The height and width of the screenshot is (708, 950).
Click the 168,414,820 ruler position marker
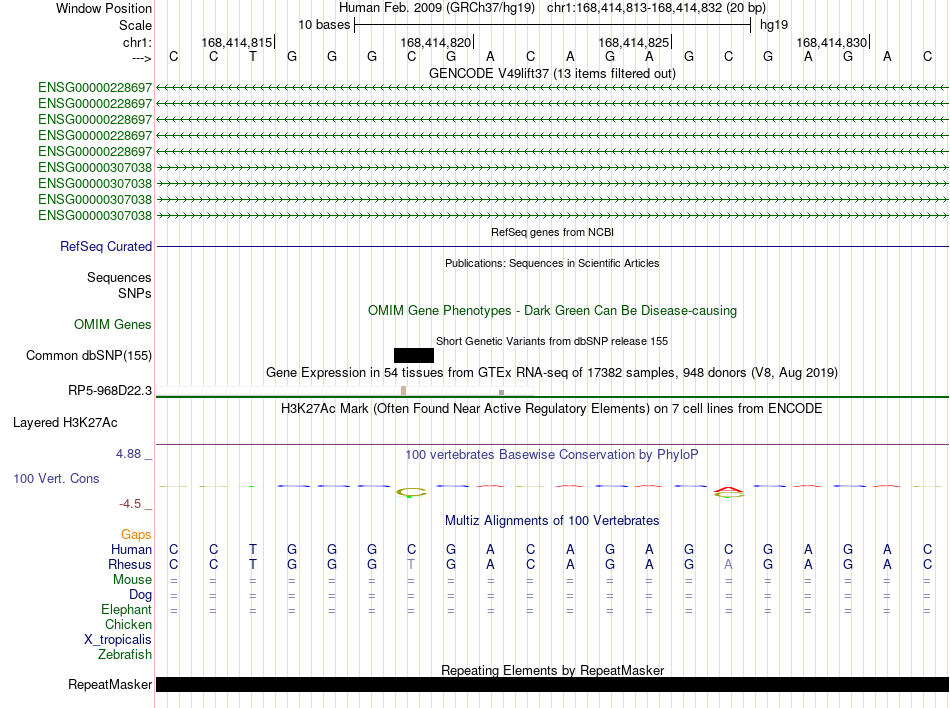point(436,42)
